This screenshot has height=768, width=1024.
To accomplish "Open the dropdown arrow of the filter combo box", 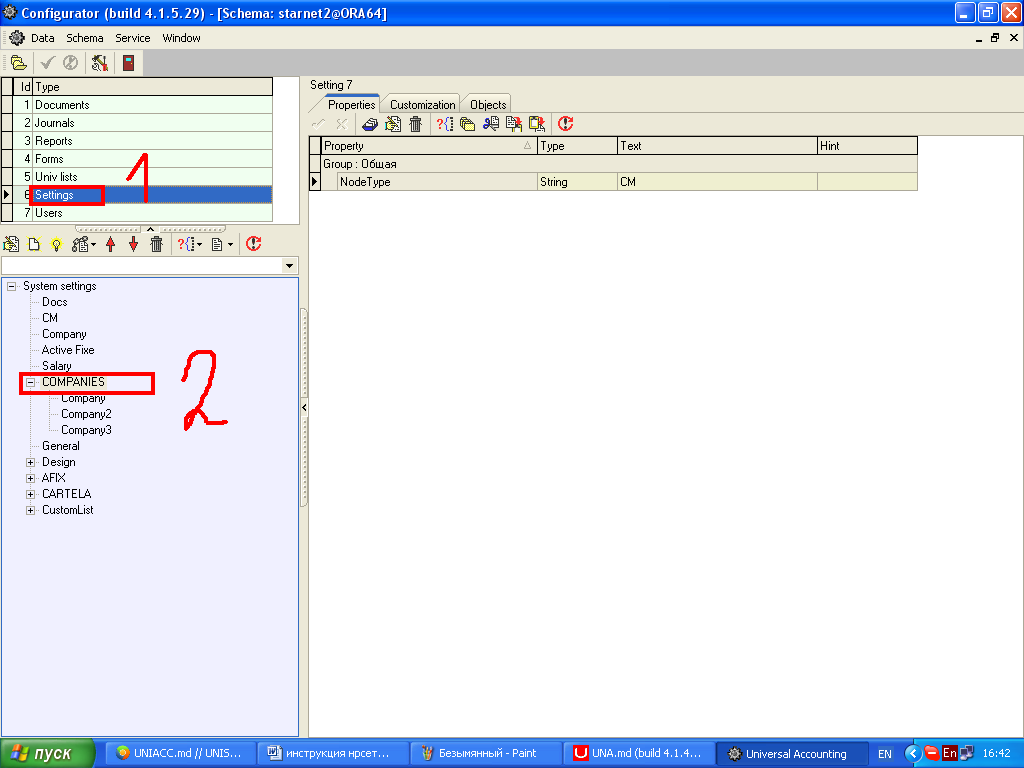I will [289, 266].
